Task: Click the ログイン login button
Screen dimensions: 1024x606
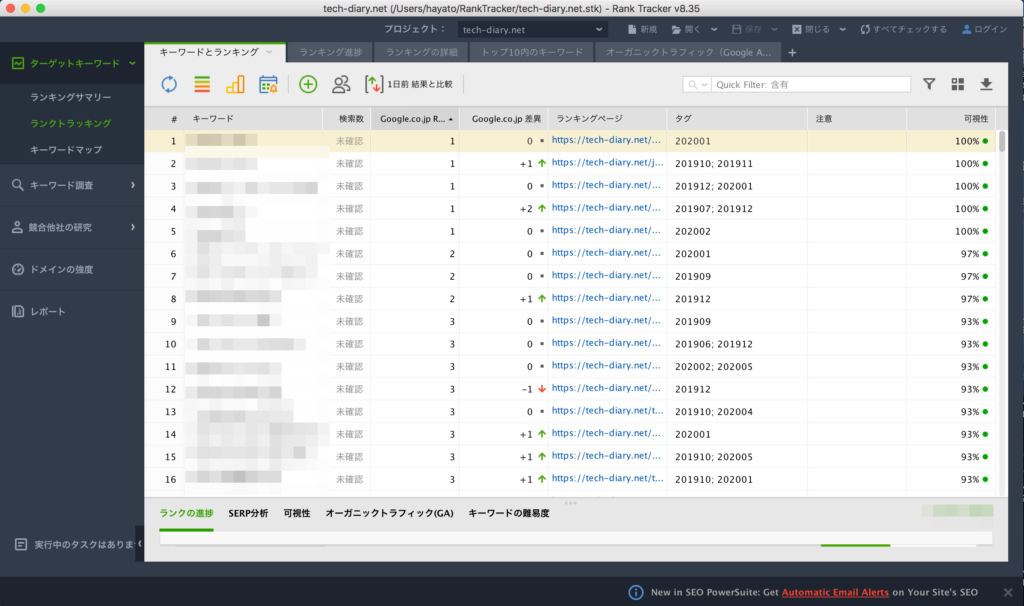Action: [x=984, y=29]
